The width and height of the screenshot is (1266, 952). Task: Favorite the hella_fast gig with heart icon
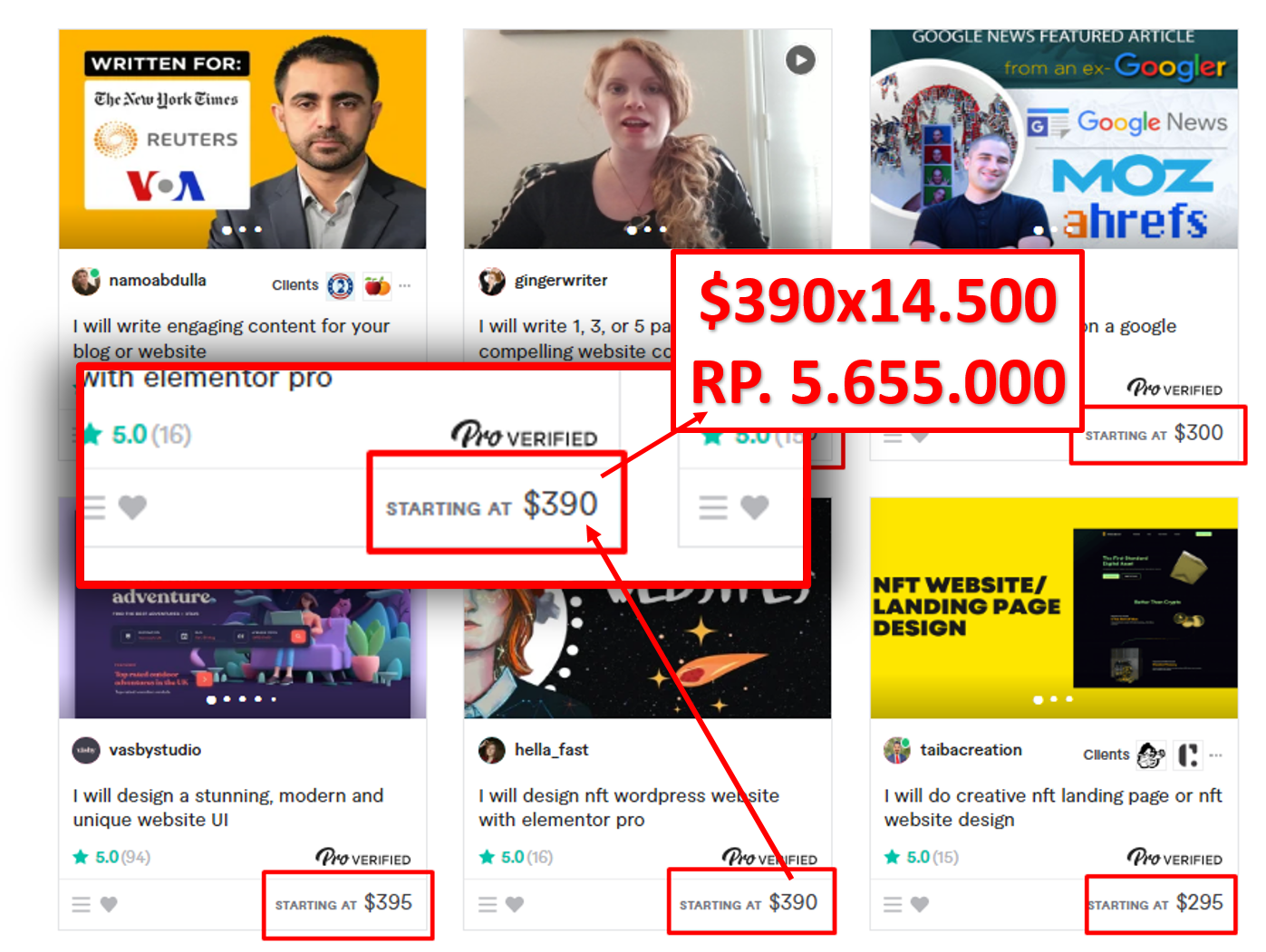pos(515,904)
